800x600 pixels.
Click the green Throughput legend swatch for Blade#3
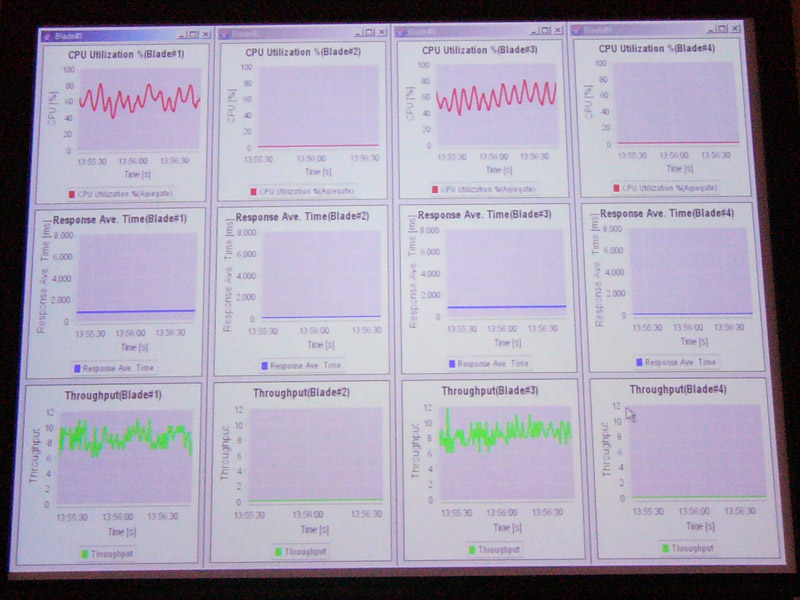[471, 549]
